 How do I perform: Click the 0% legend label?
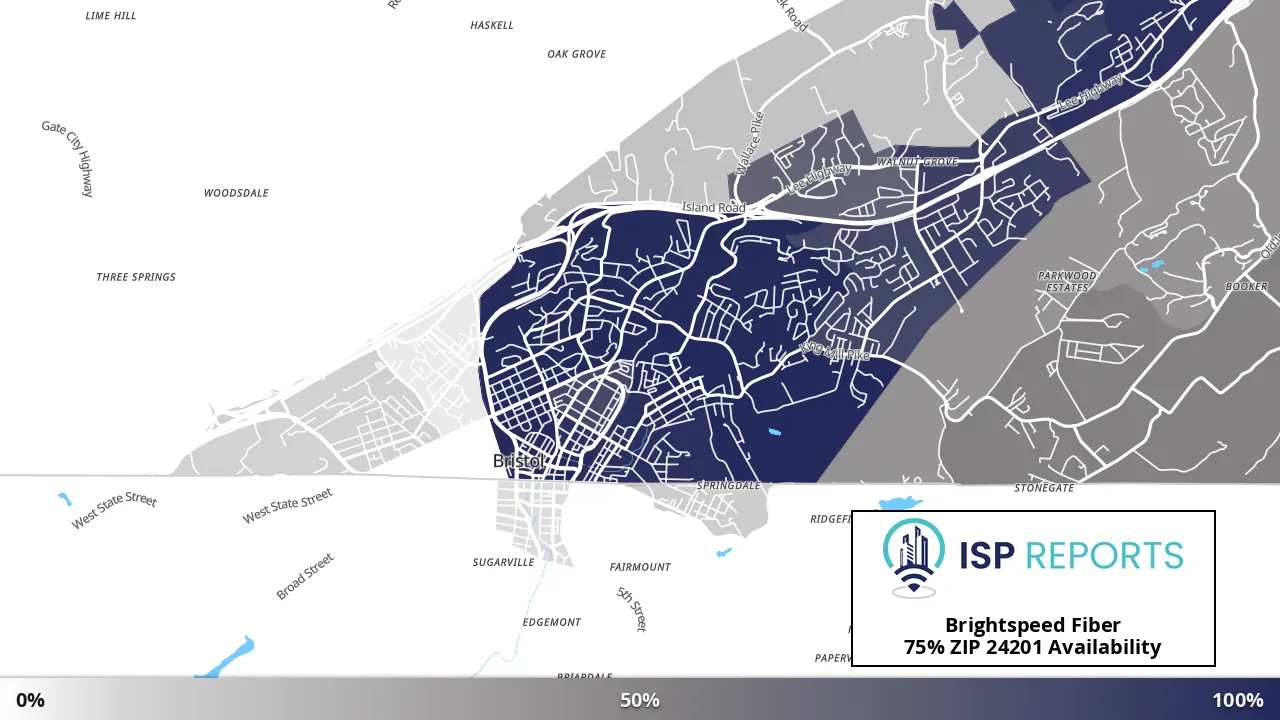tap(31, 700)
